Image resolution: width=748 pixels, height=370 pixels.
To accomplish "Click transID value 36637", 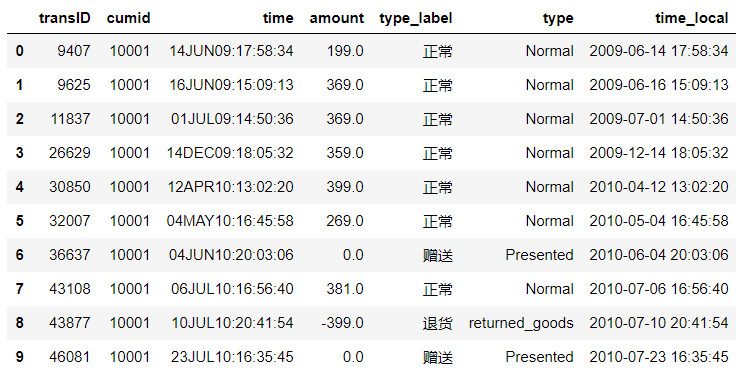I will click(x=69, y=255).
